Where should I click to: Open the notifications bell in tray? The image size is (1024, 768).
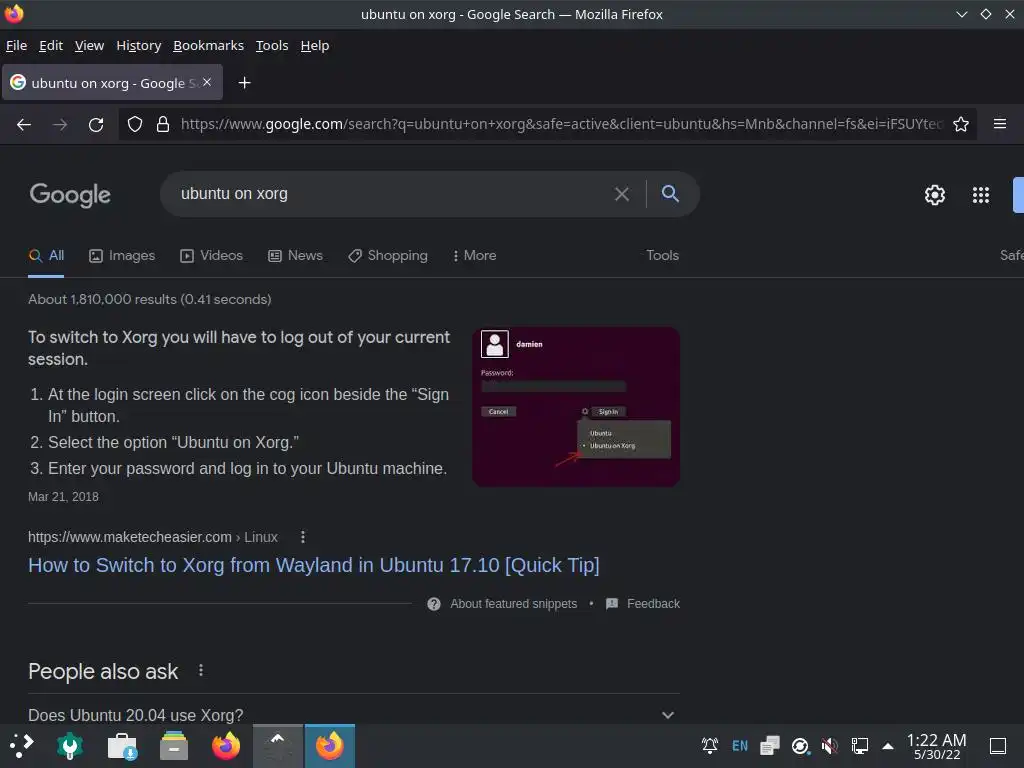pos(710,745)
